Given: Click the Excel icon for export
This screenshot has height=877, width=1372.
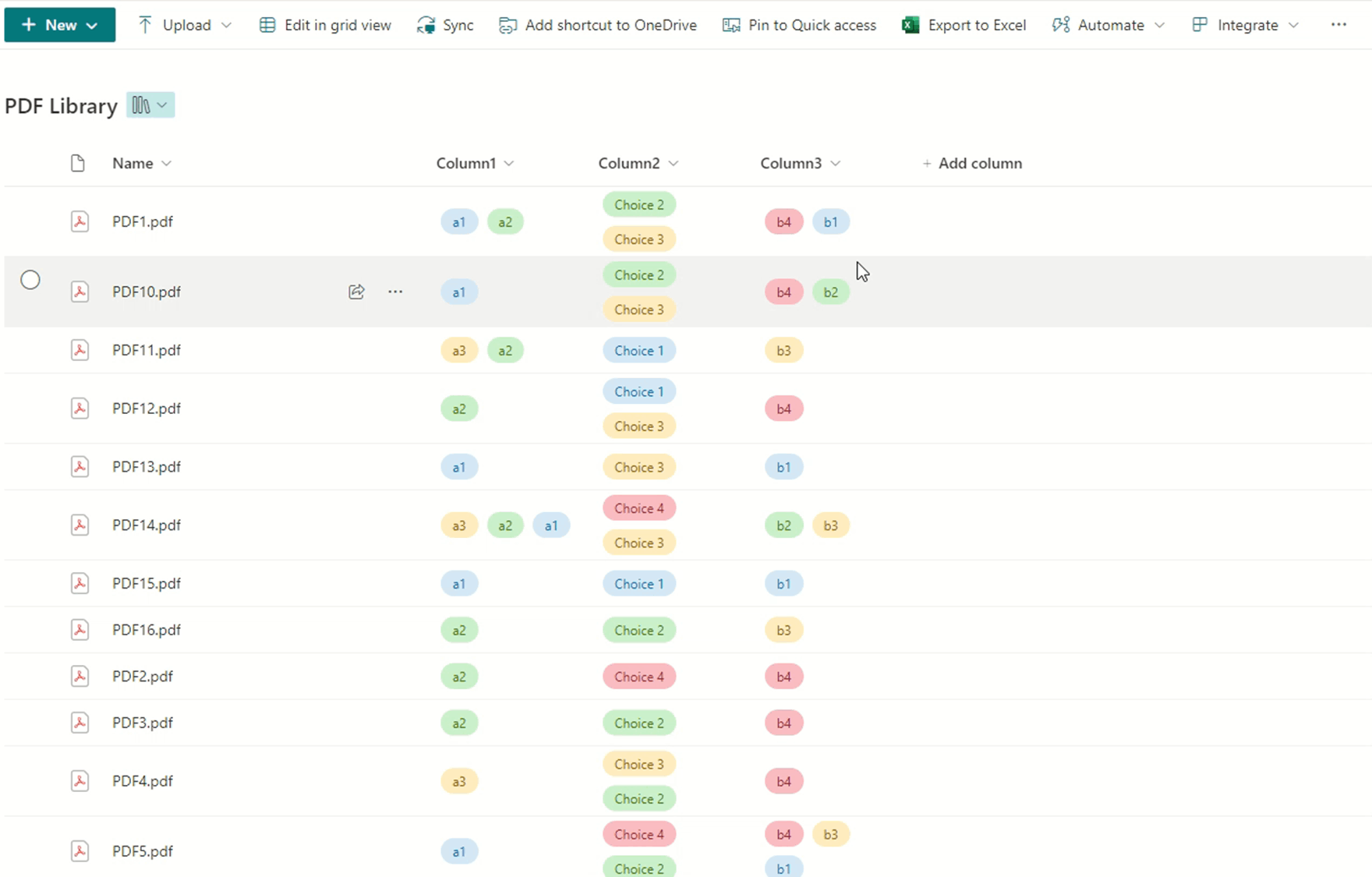Looking at the screenshot, I should tap(911, 25).
